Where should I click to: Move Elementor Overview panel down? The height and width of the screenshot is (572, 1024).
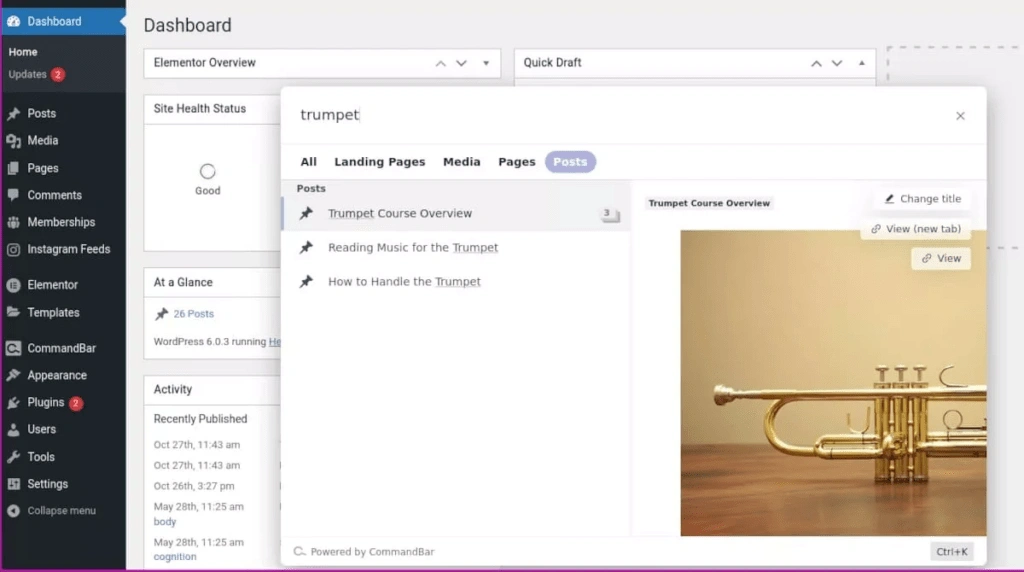[x=461, y=63]
